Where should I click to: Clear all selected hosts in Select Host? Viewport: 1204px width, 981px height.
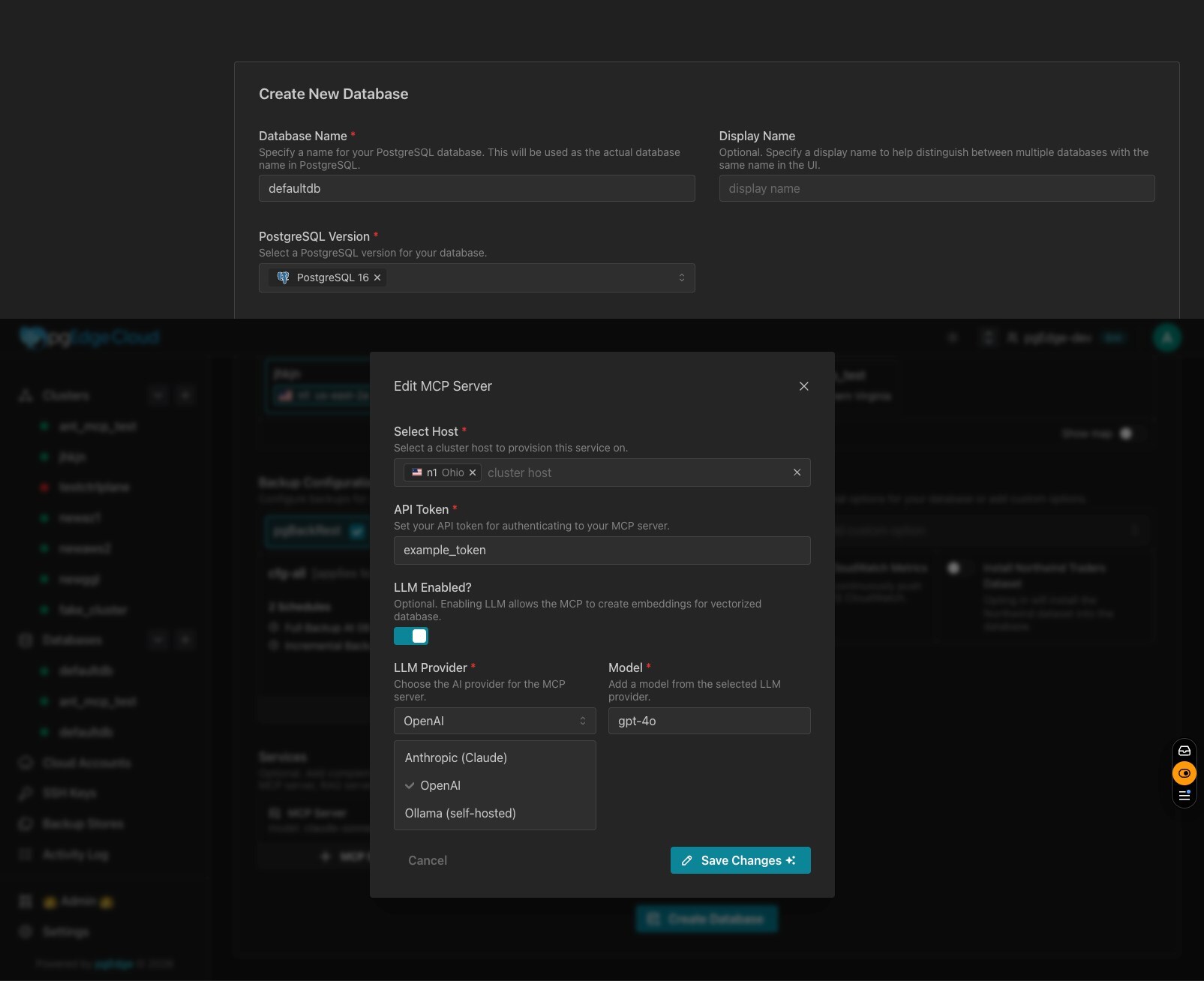pos(797,472)
